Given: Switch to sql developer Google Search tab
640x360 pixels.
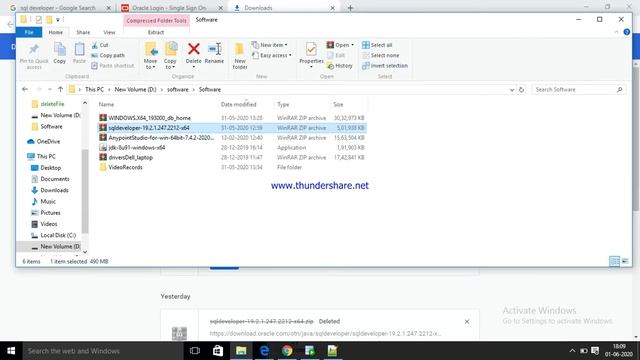Looking at the screenshot, I should pos(58,8).
